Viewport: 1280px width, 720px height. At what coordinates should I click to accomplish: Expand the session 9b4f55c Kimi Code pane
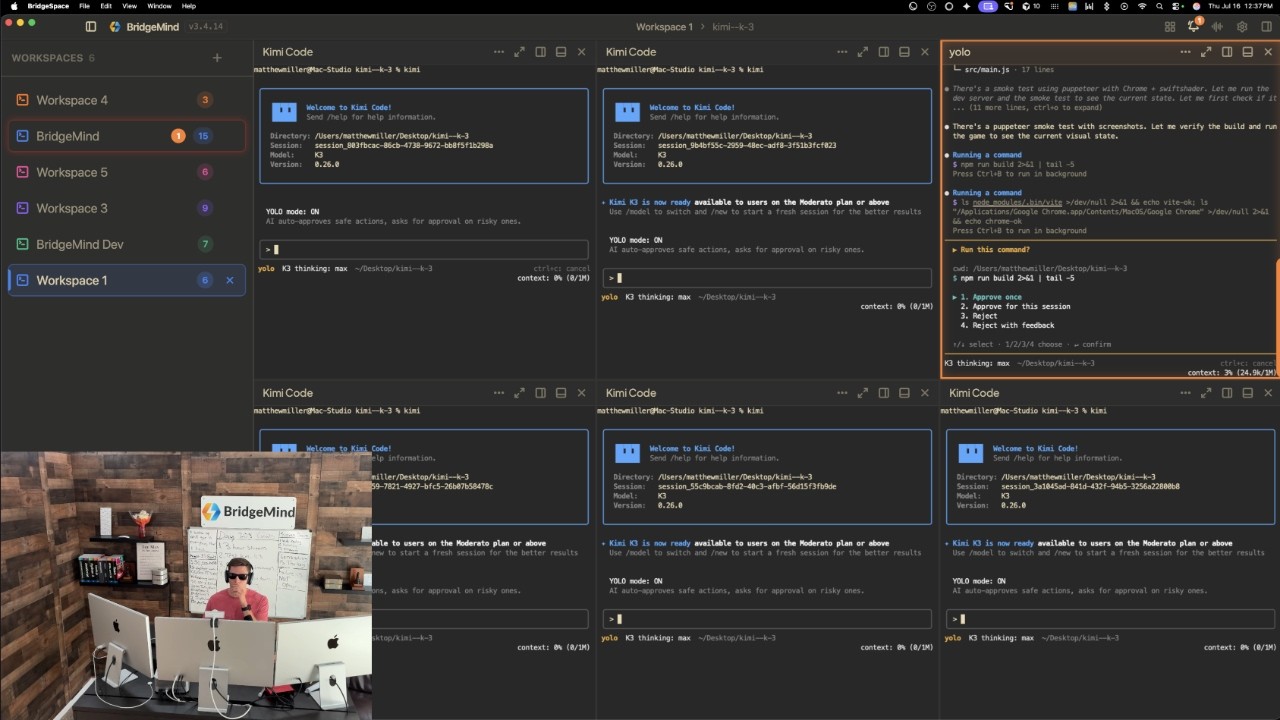(x=863, y=52)
